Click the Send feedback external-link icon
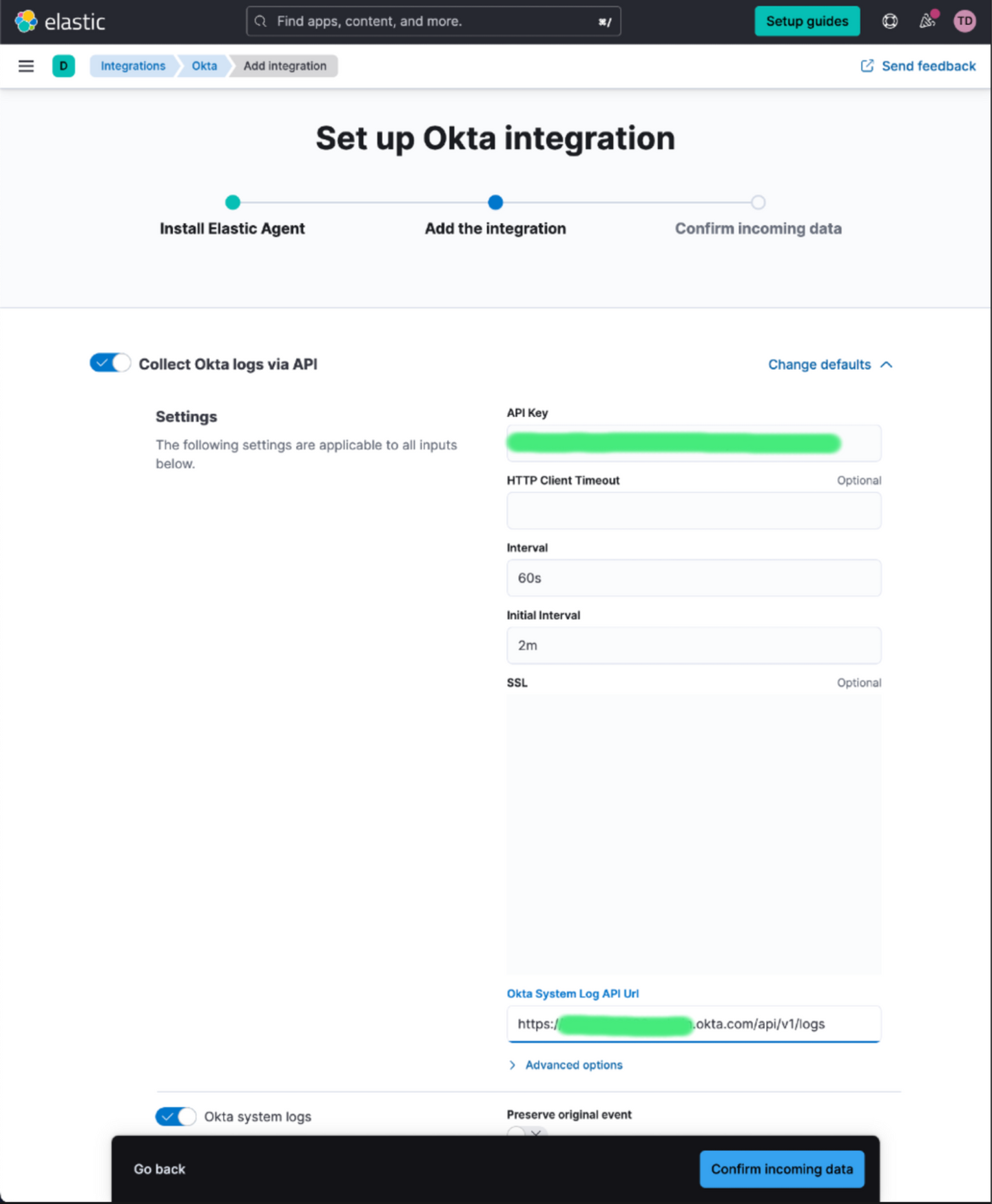Viewport: 992px width, 1204px height. click(x=867, y=66)
